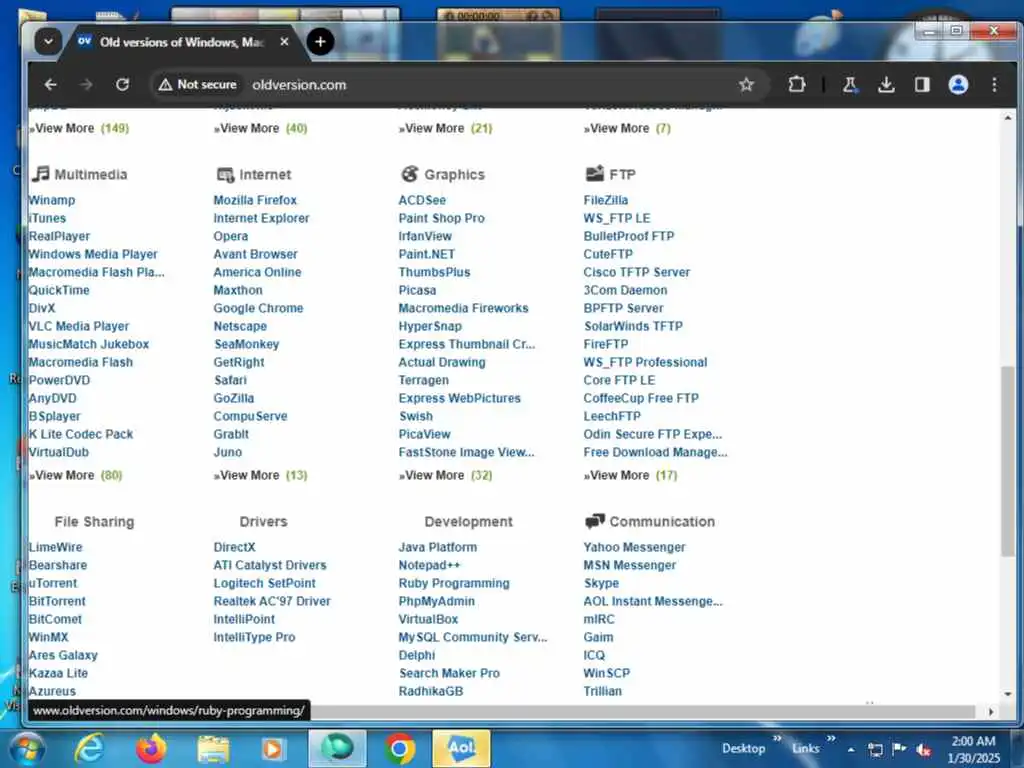
Task: Open the tab search dropdown arrow
Action: tap(48, 42)
